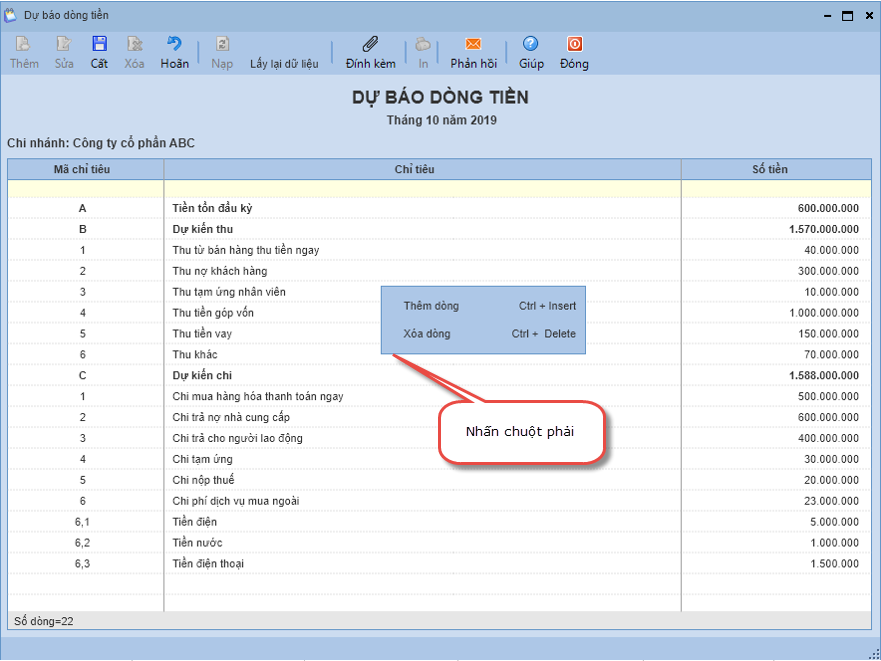Screen dimensions: 881x661
Task: Choose Xóa dòng from the context menu
Action: pyautogui.click(x=427, y=334)
